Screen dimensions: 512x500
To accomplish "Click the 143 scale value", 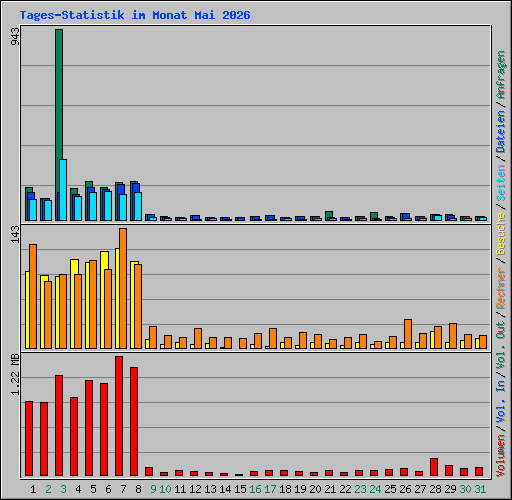I will (x=15, y=234).
